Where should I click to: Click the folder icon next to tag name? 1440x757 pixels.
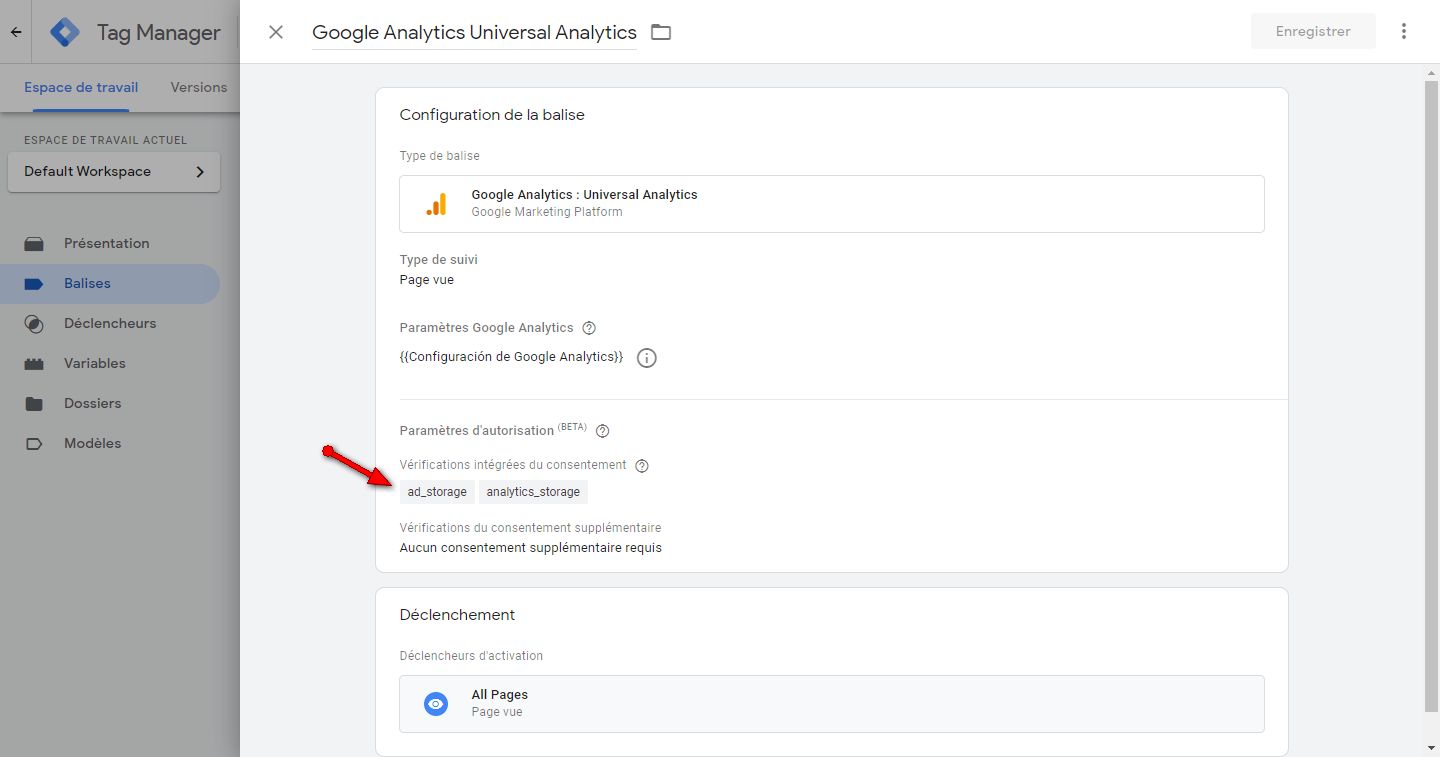pyautogui.click(x=661, y=32)
